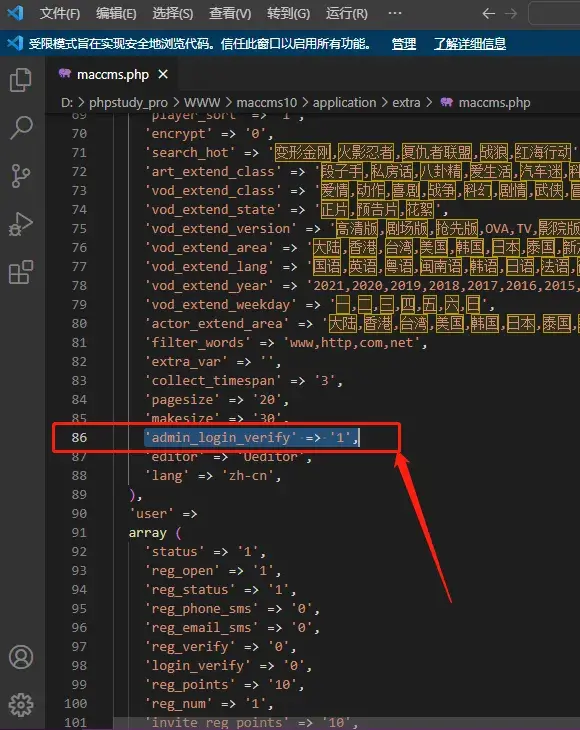Click the application breadcrumb segment
Image resolution: width=580 pixels, height=730 pixels.
click(x=344, y=102)
